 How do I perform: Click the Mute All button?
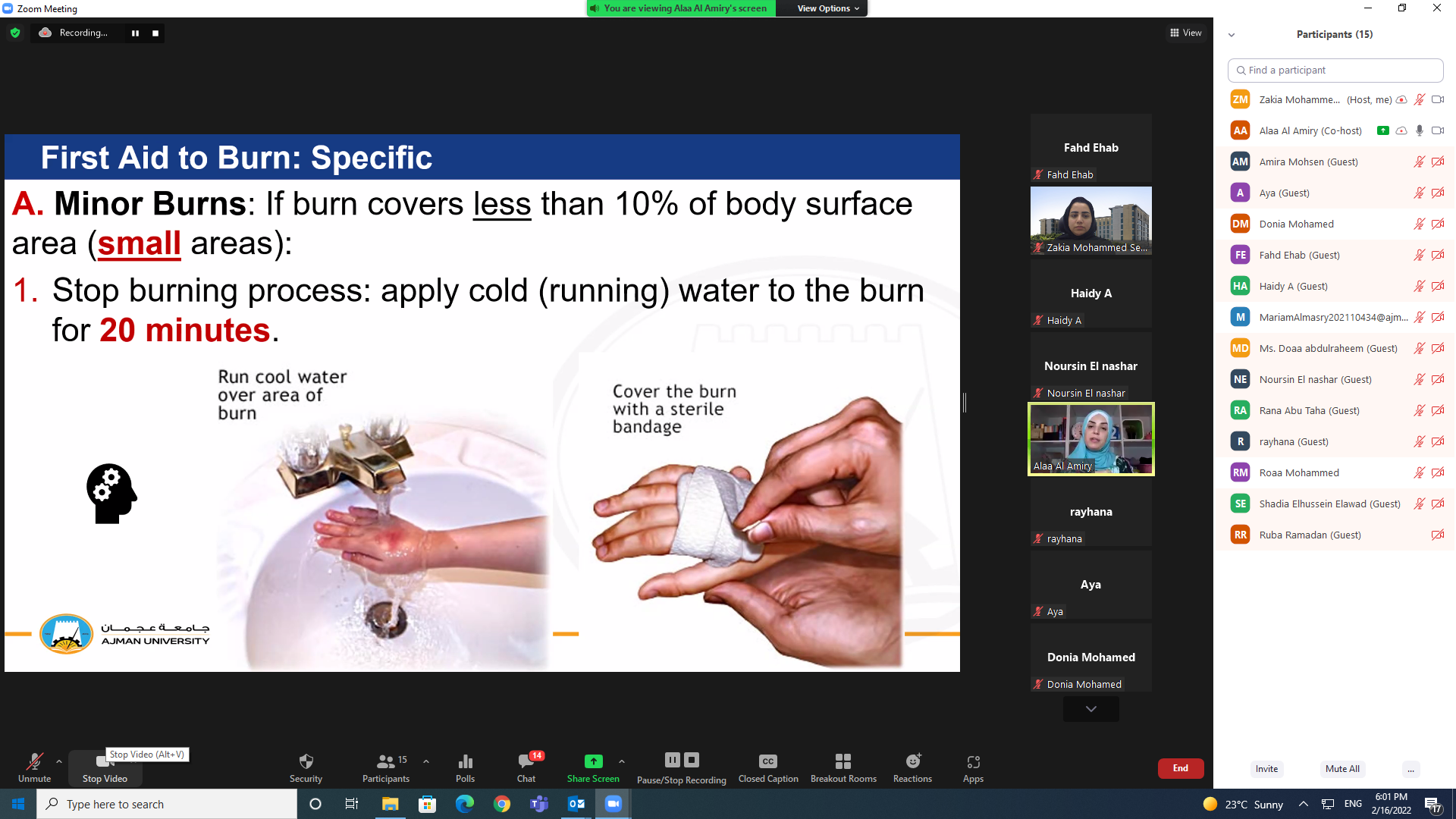coord(1342,768)
